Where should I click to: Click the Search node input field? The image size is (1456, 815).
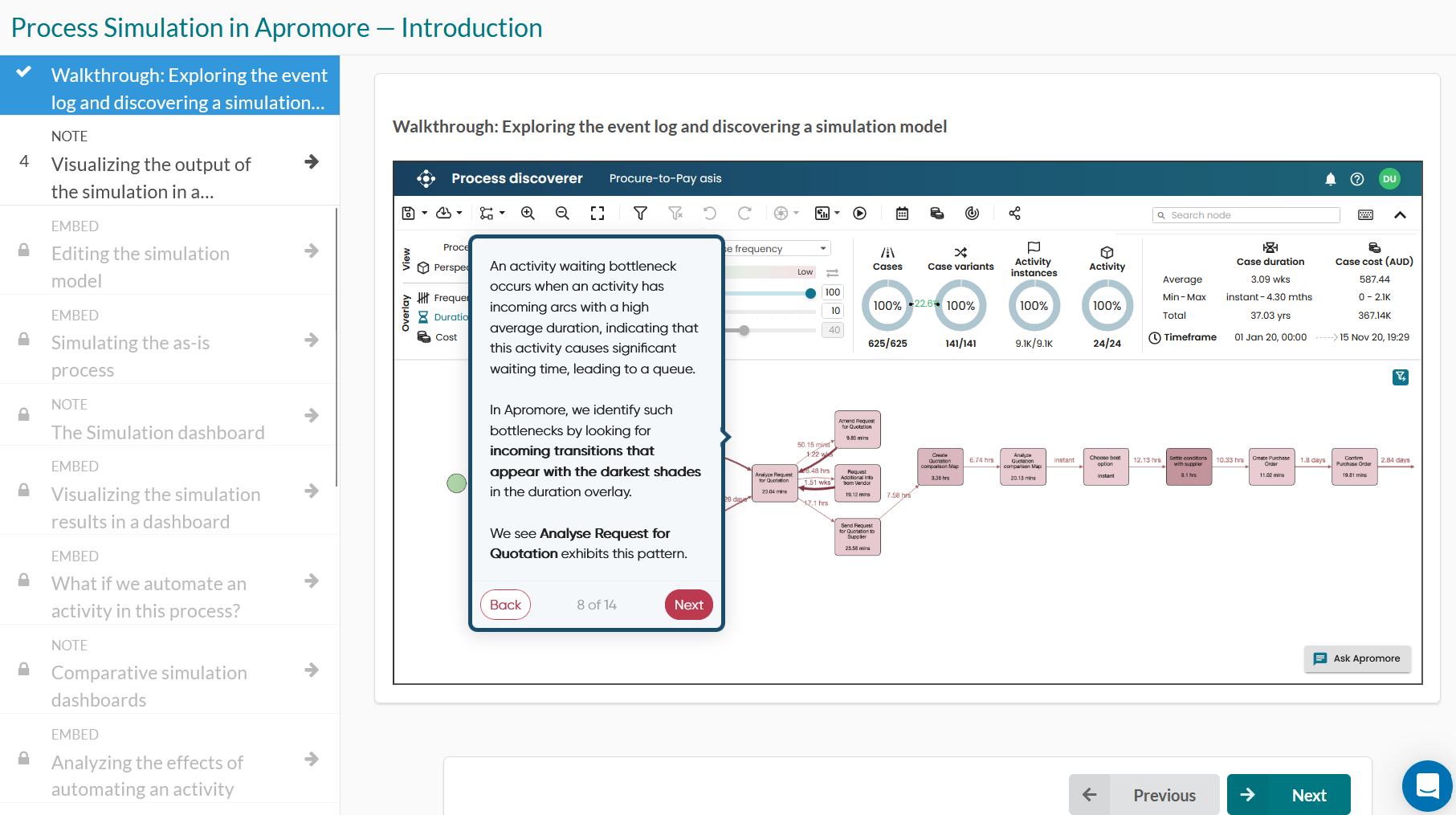click(x=1246, y=214)
